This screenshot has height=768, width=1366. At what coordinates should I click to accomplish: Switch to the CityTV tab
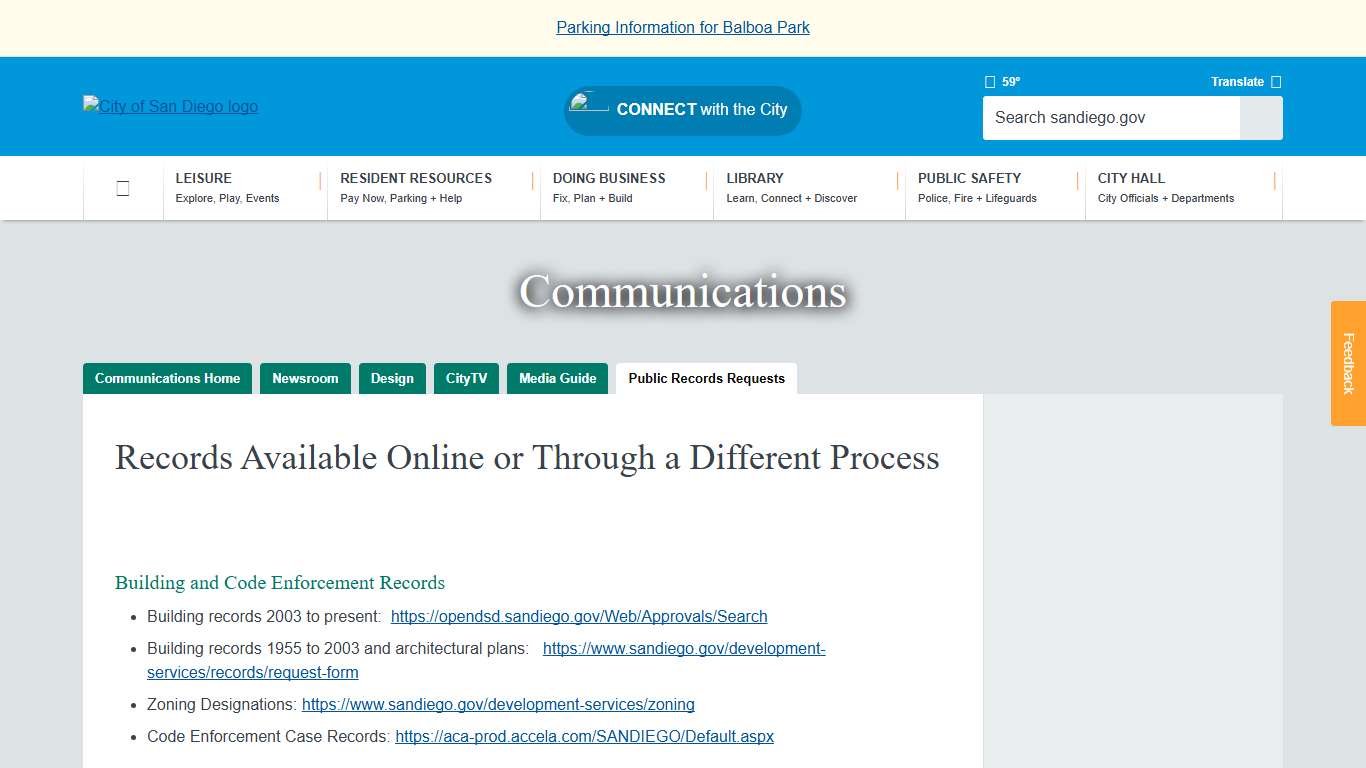click(466, 378)
